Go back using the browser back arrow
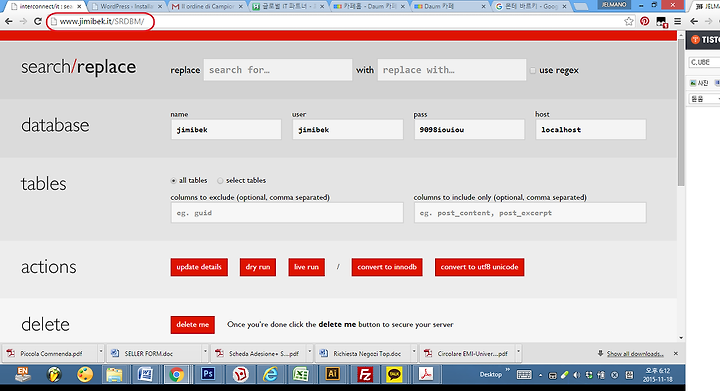 [x=8, y=21]
